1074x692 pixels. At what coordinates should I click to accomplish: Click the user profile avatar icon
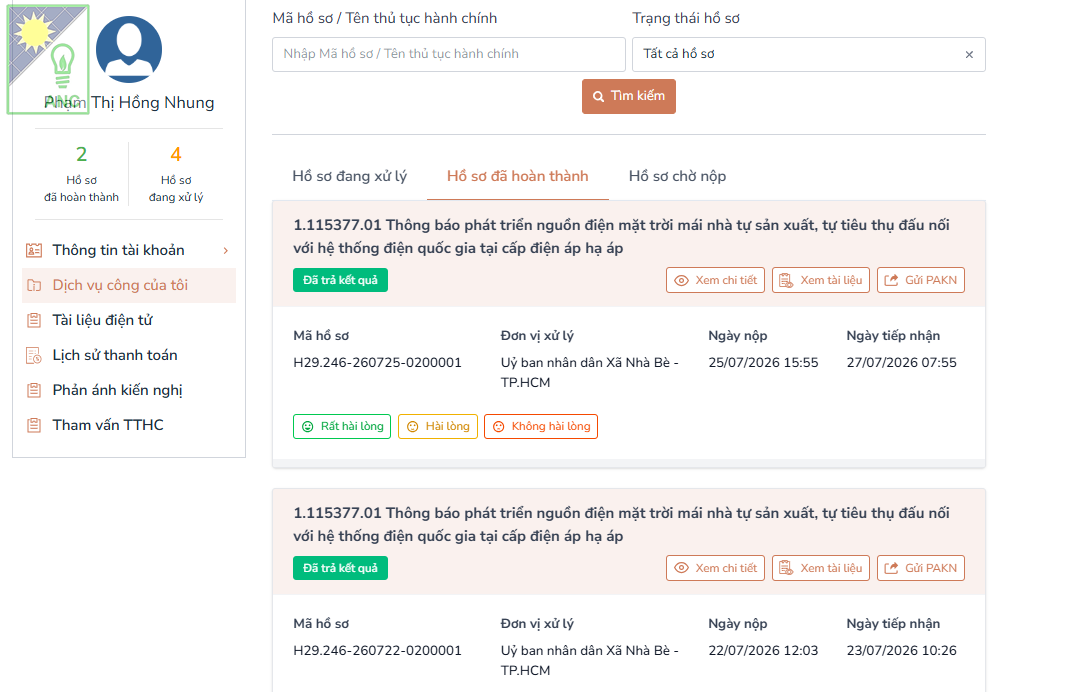129,49
